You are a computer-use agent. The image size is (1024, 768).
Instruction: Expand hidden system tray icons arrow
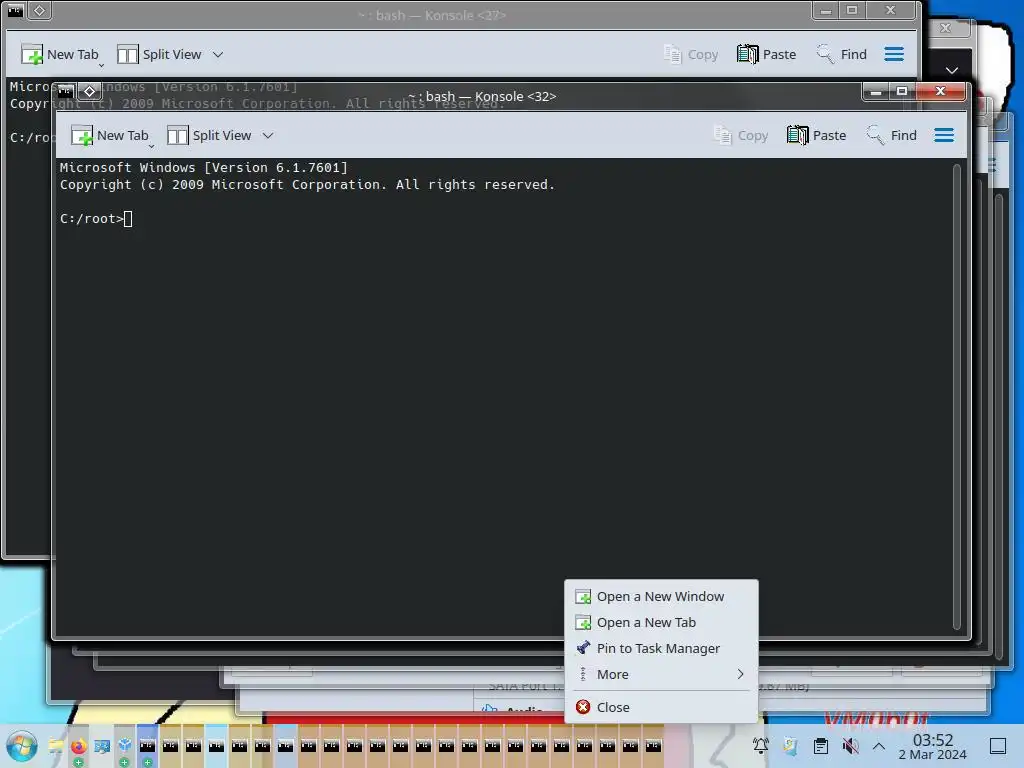(x=879, y=745)
